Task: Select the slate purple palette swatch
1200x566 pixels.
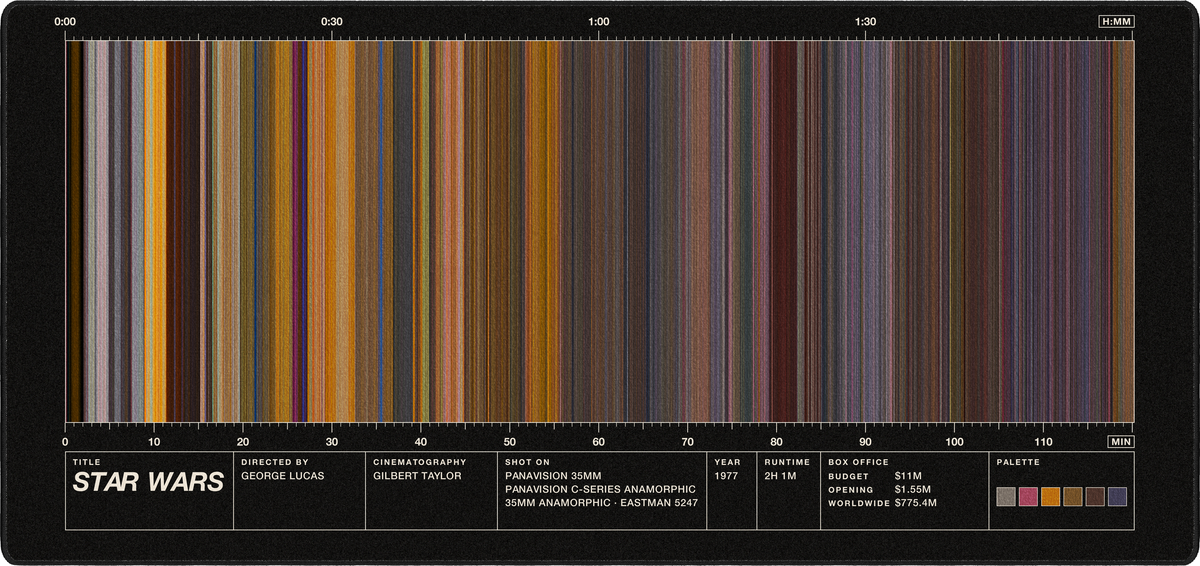Action: pyautogui.click(x=1117, y=497)
